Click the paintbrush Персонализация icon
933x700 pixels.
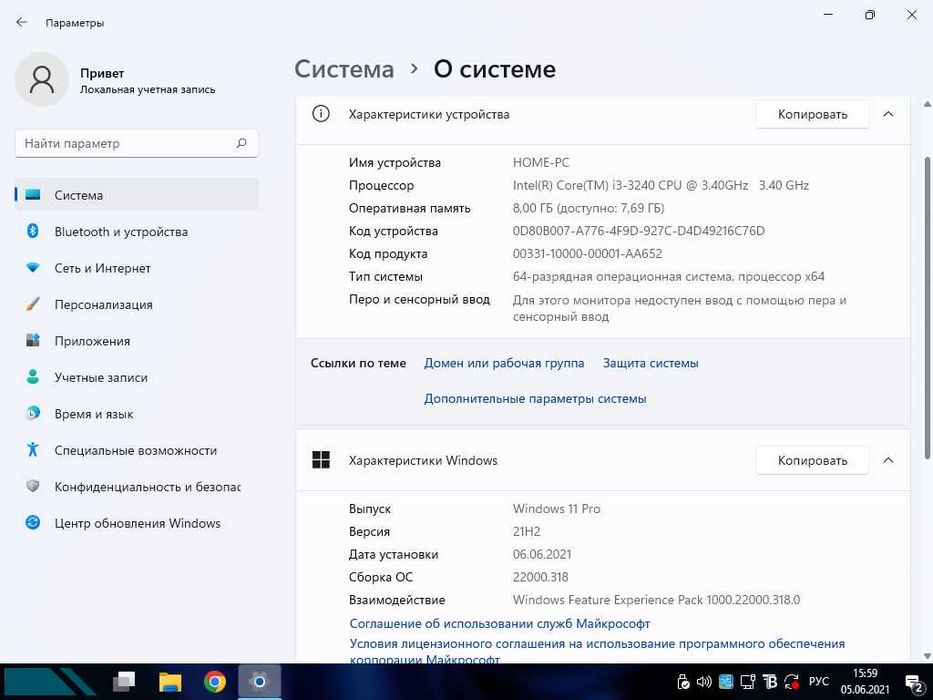[33, 304]
